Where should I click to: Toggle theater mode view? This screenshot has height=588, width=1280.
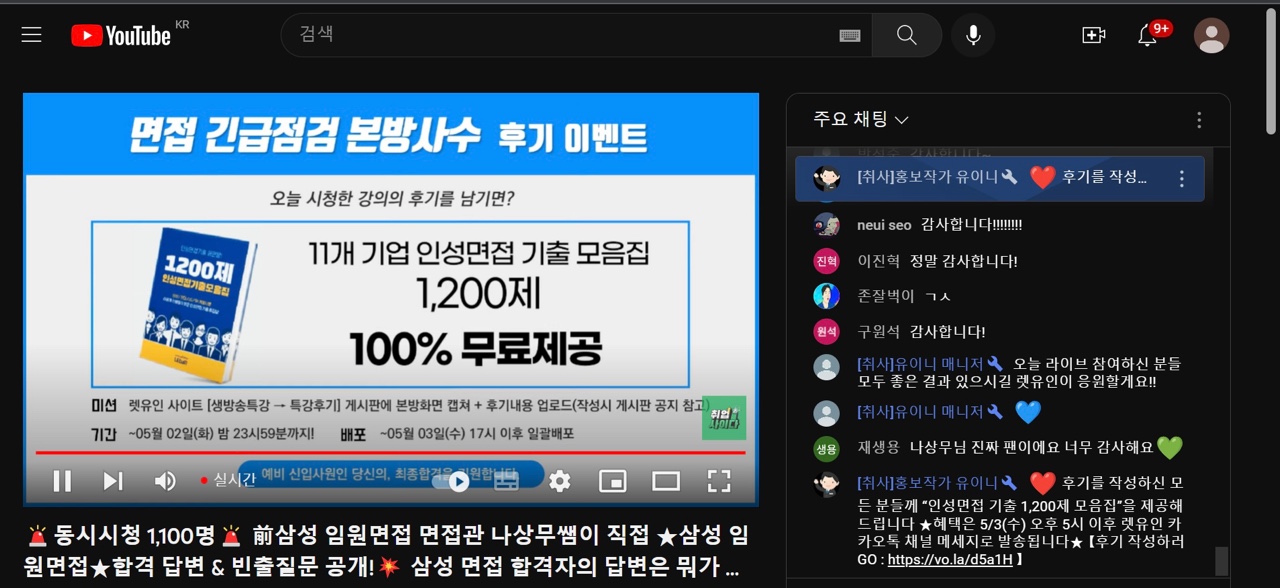(x=666, y=481)
